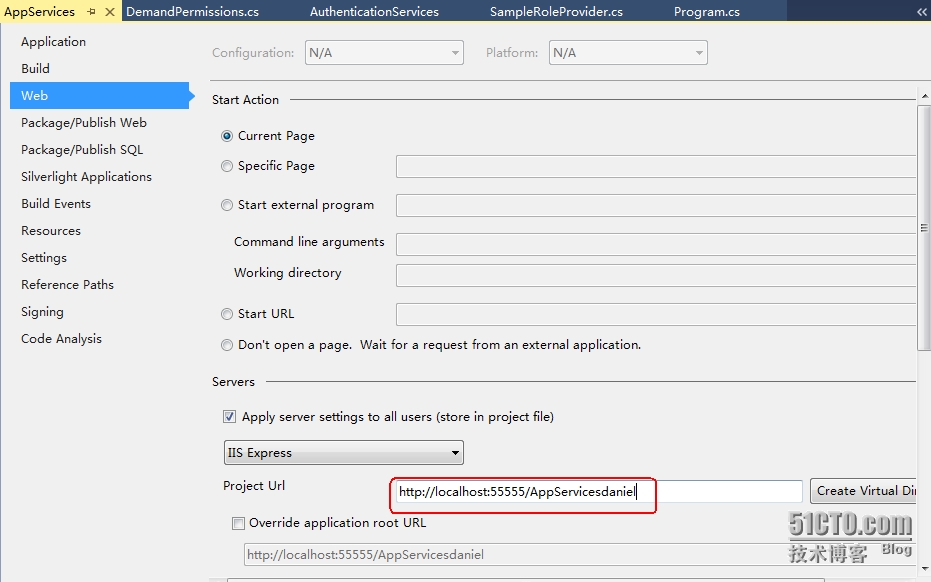Open the Application settings page

53,42
